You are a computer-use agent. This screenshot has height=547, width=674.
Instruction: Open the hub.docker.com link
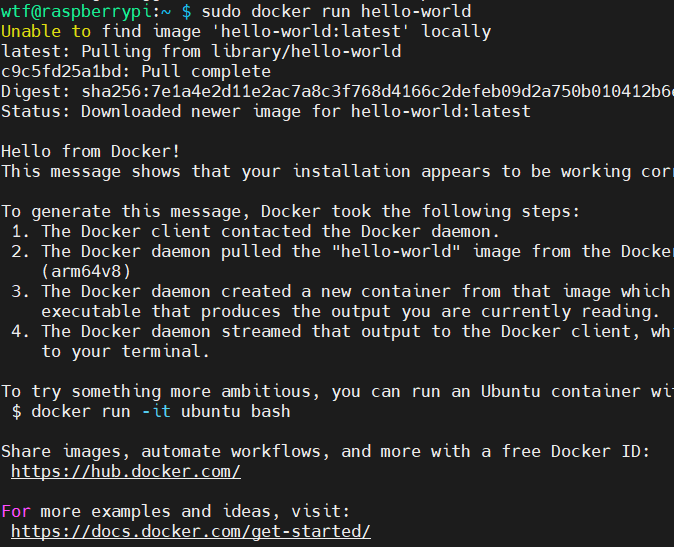click(126, 471)
